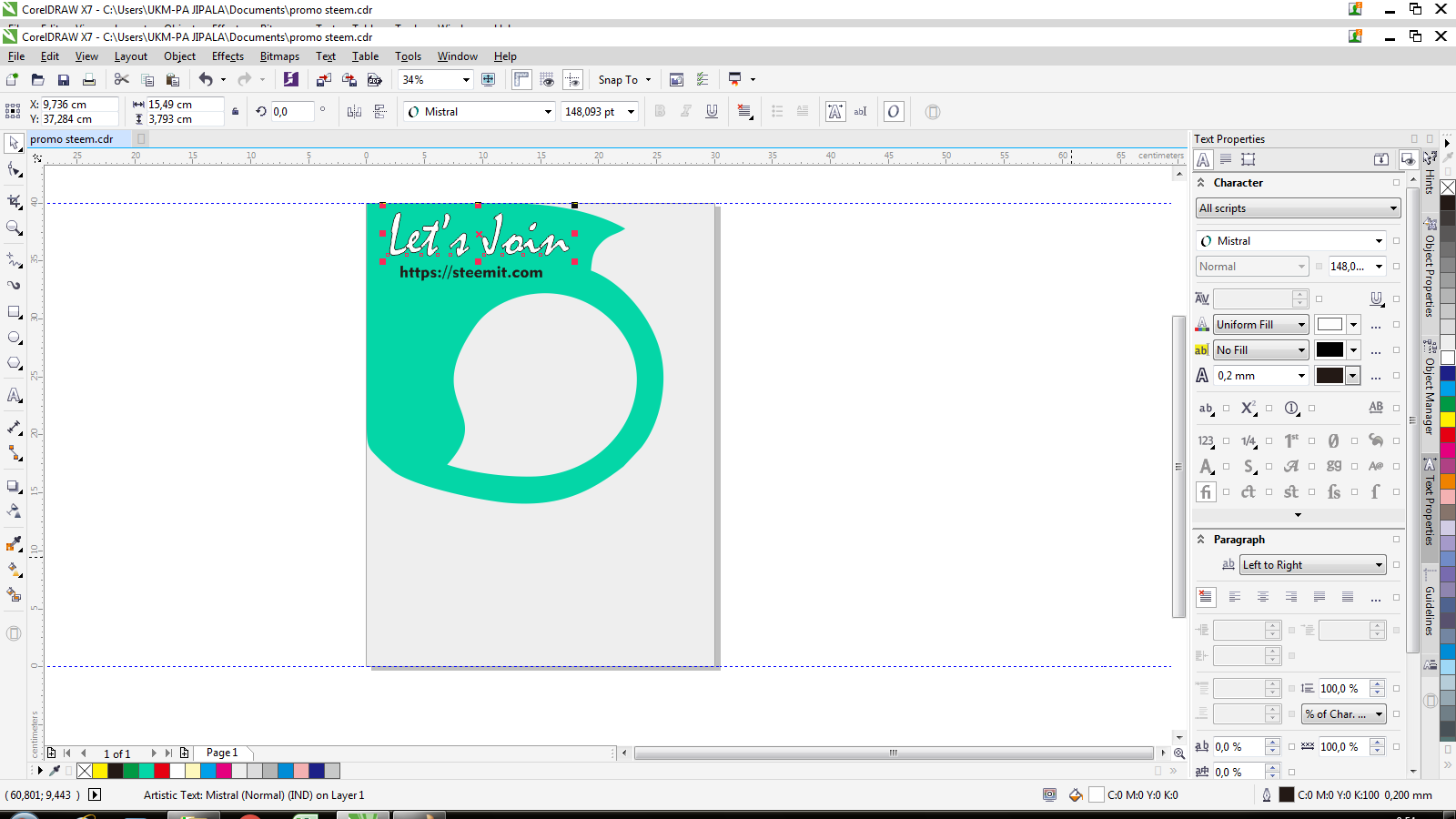Open the Mistral font list in property bar
The height and width of the screenshot is (819, 1456).
(x=548, y=112)
